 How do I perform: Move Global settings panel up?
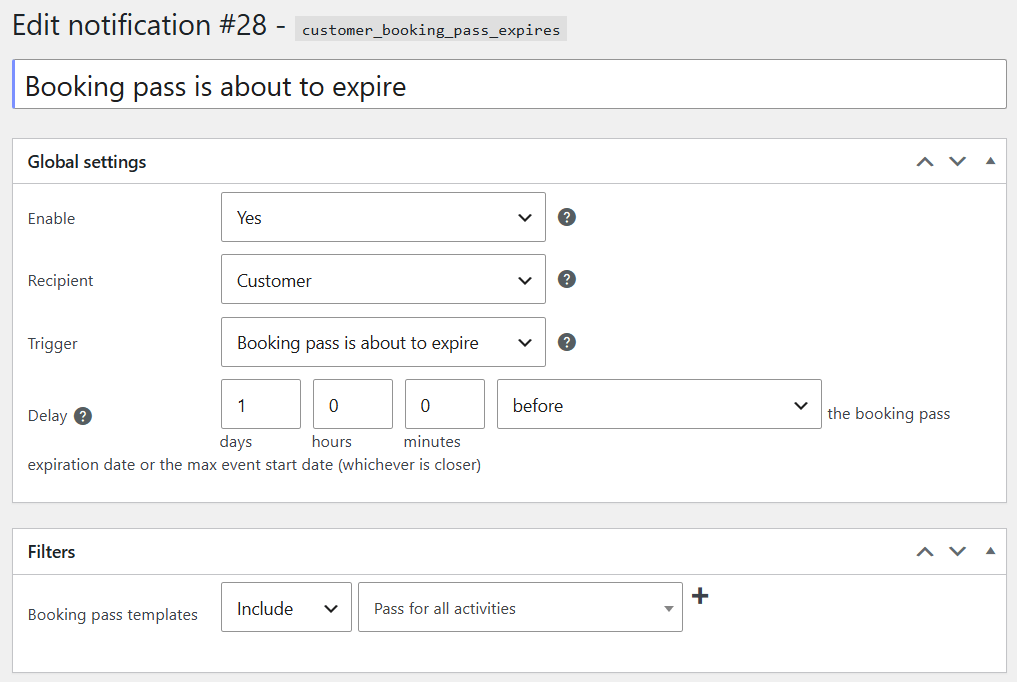coord(925,161)
